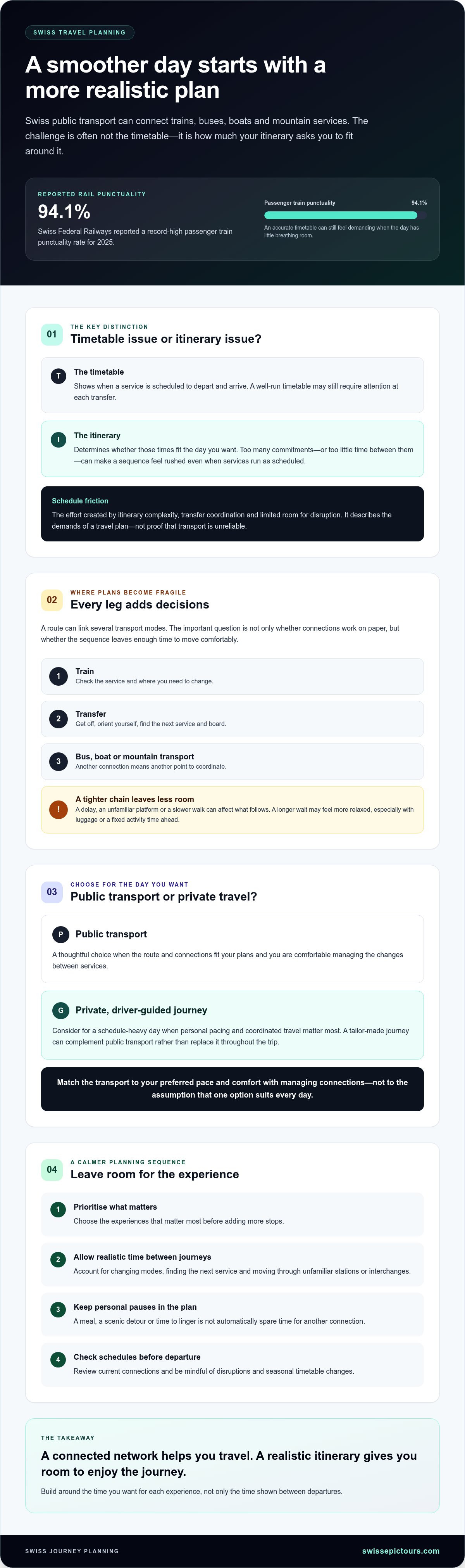Viewport: 465px width, 1568px height.
Task: Click the section 02 yellow number badge
Action: coord(52,600)
